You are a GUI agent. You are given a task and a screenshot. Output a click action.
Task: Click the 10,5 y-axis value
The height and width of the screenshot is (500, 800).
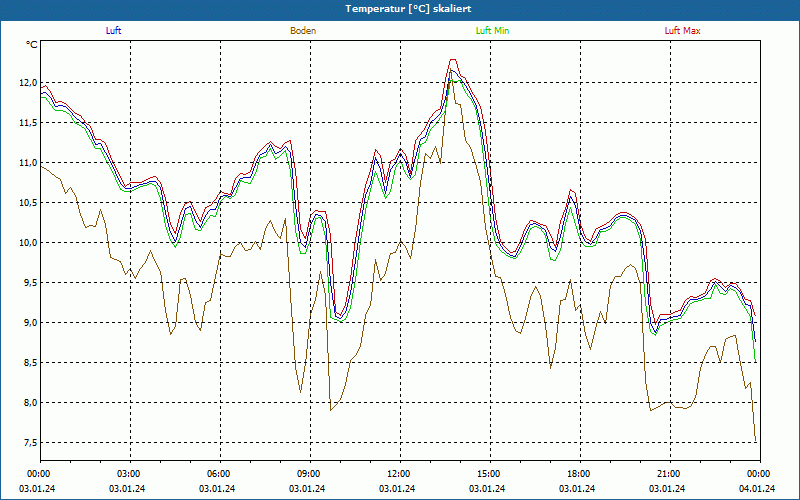click(29, 203)
